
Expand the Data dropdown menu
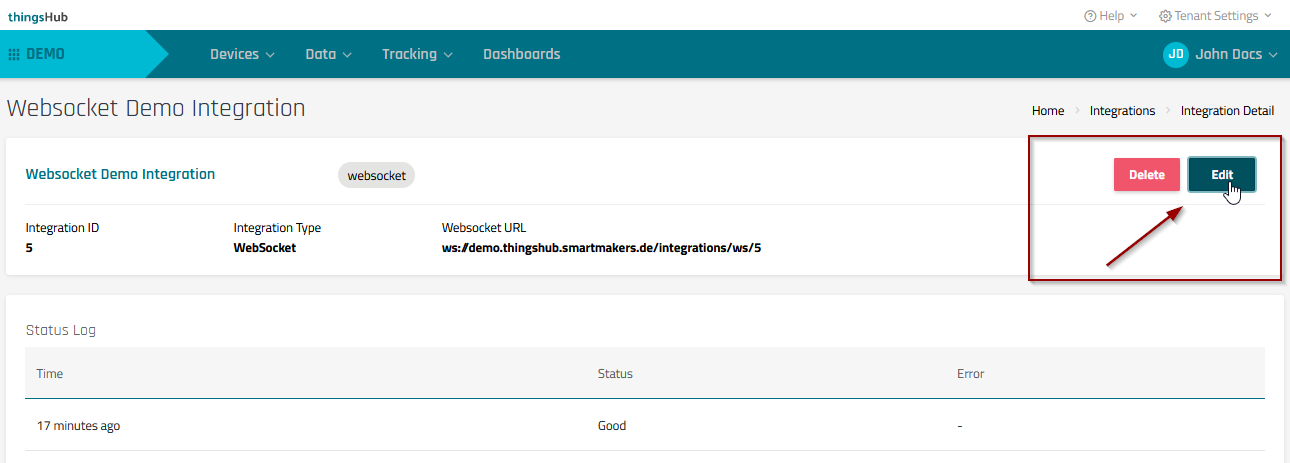click(328, 54)
